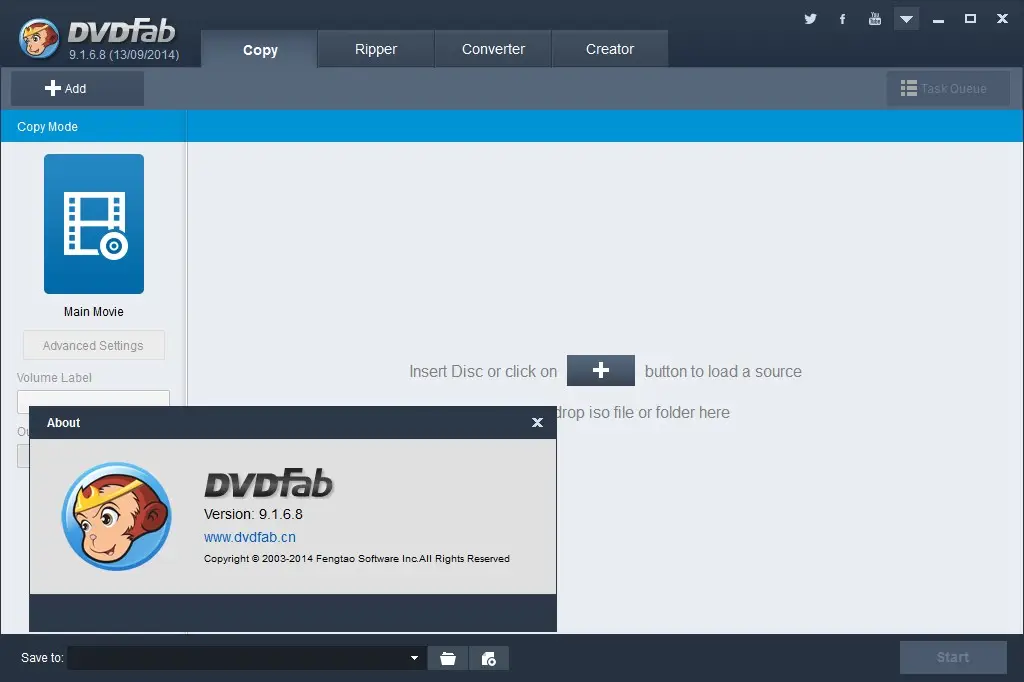This screenshot has width=1024, height=682.
Task: Open the title bar dropdown menu arrow
Action: pyautogui.click(x=906, y=19)
